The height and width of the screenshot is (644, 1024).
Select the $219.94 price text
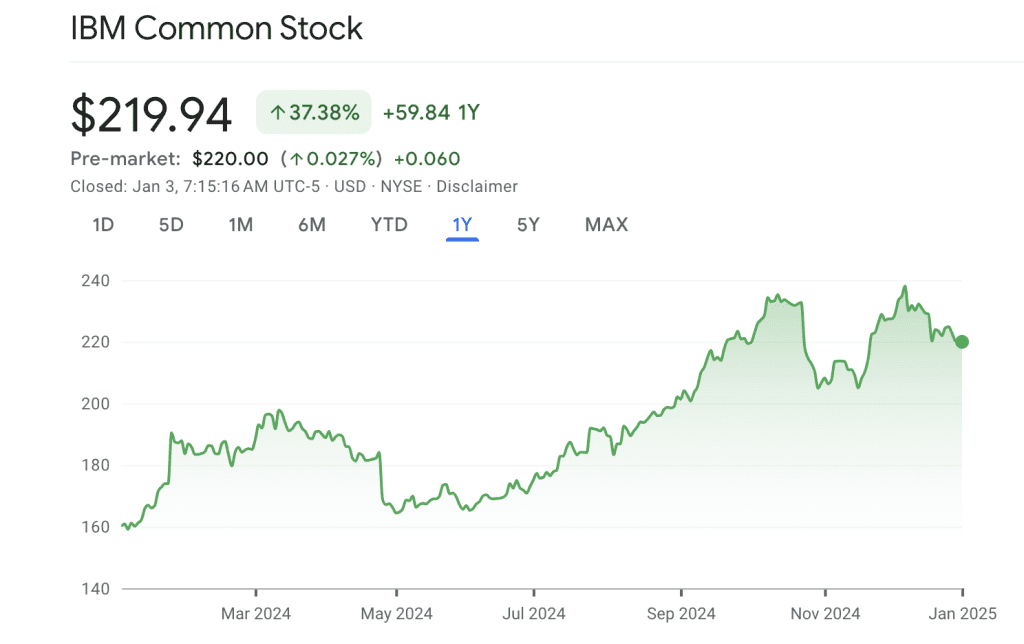(150, 112)
